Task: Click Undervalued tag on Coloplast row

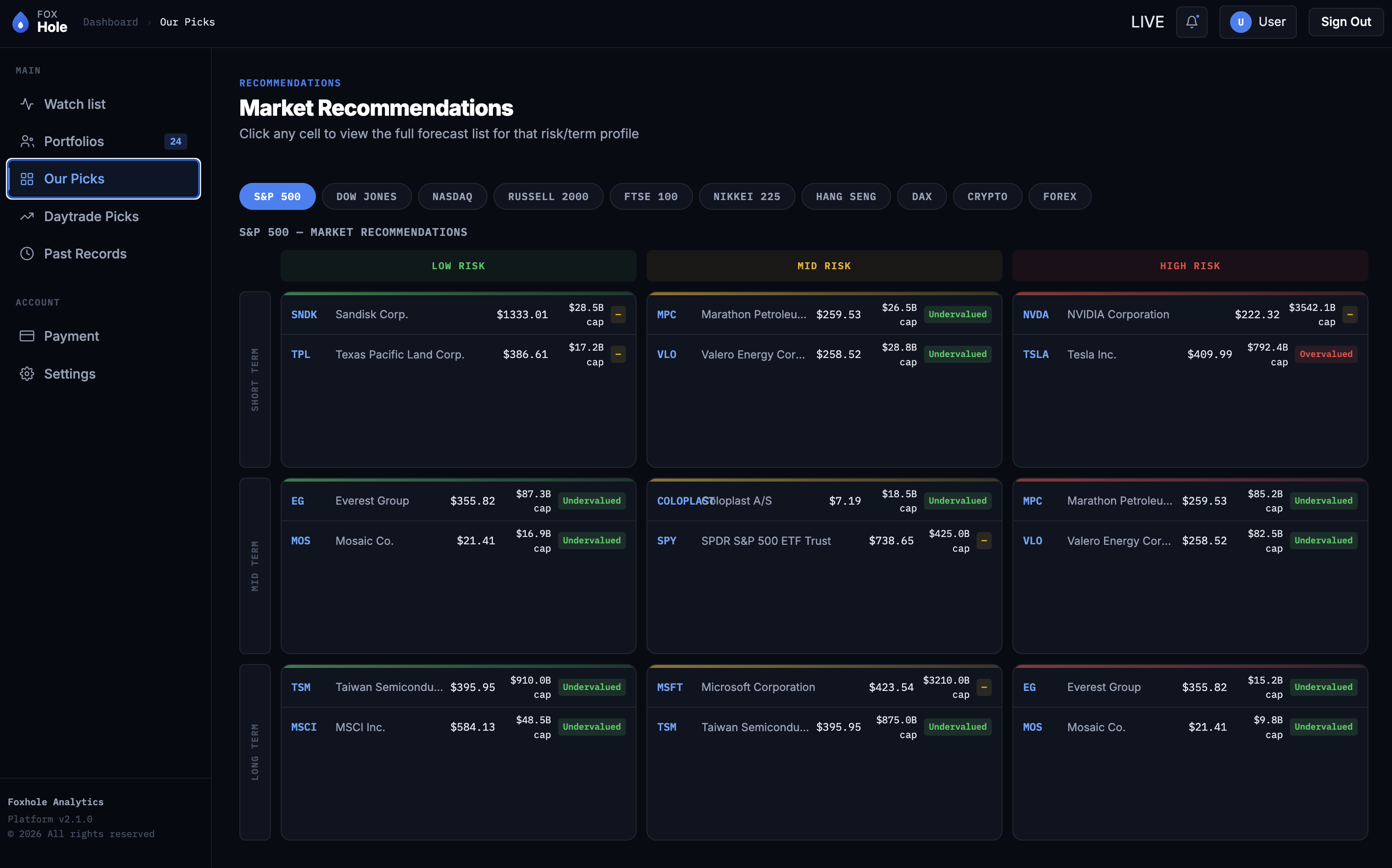Action: pos(957,501)
